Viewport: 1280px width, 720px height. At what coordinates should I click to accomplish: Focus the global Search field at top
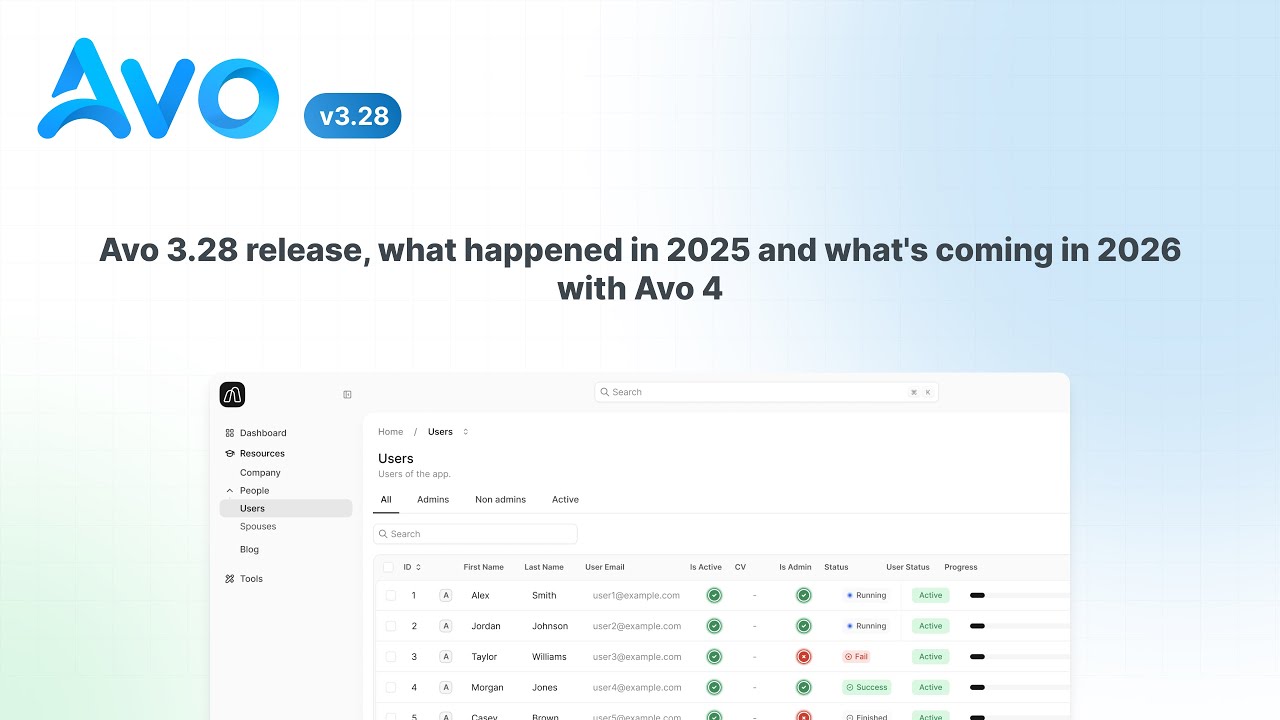click(x=766, y=392)
